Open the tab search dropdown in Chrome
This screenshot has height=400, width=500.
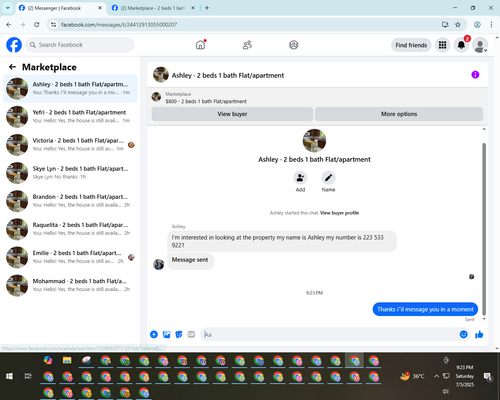click(8, 8)
